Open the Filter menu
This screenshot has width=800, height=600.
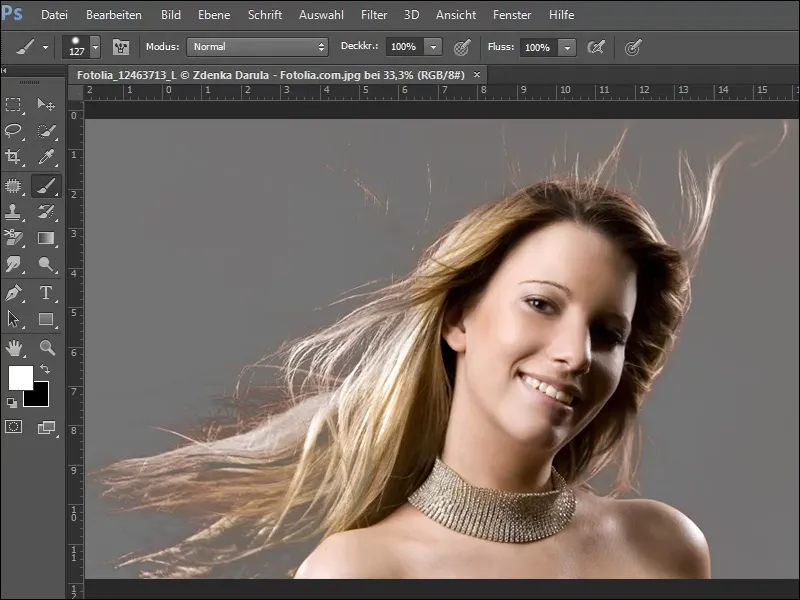tap(374, 15)
